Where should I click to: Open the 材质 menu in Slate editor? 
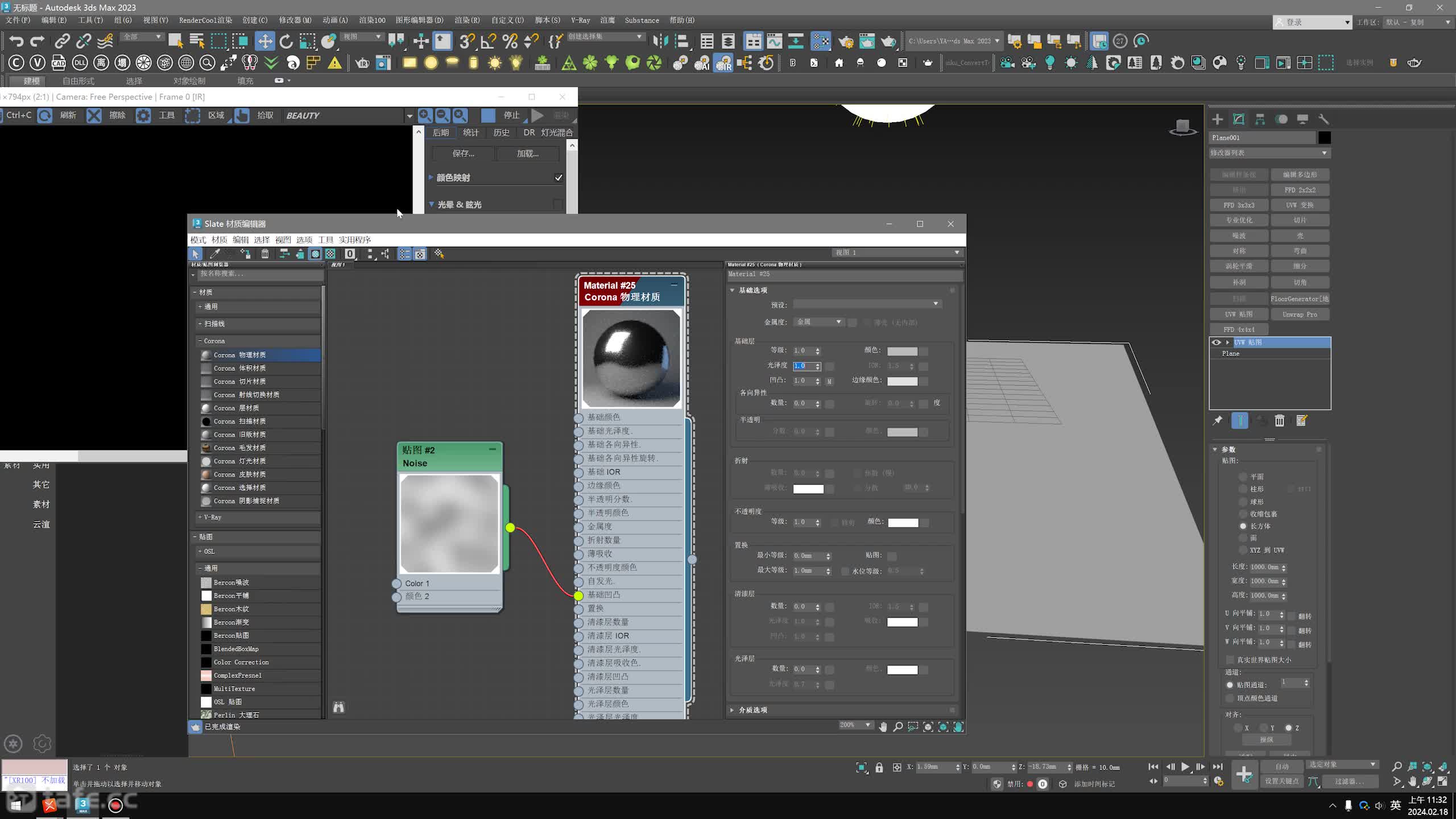[x=220, y=239]
